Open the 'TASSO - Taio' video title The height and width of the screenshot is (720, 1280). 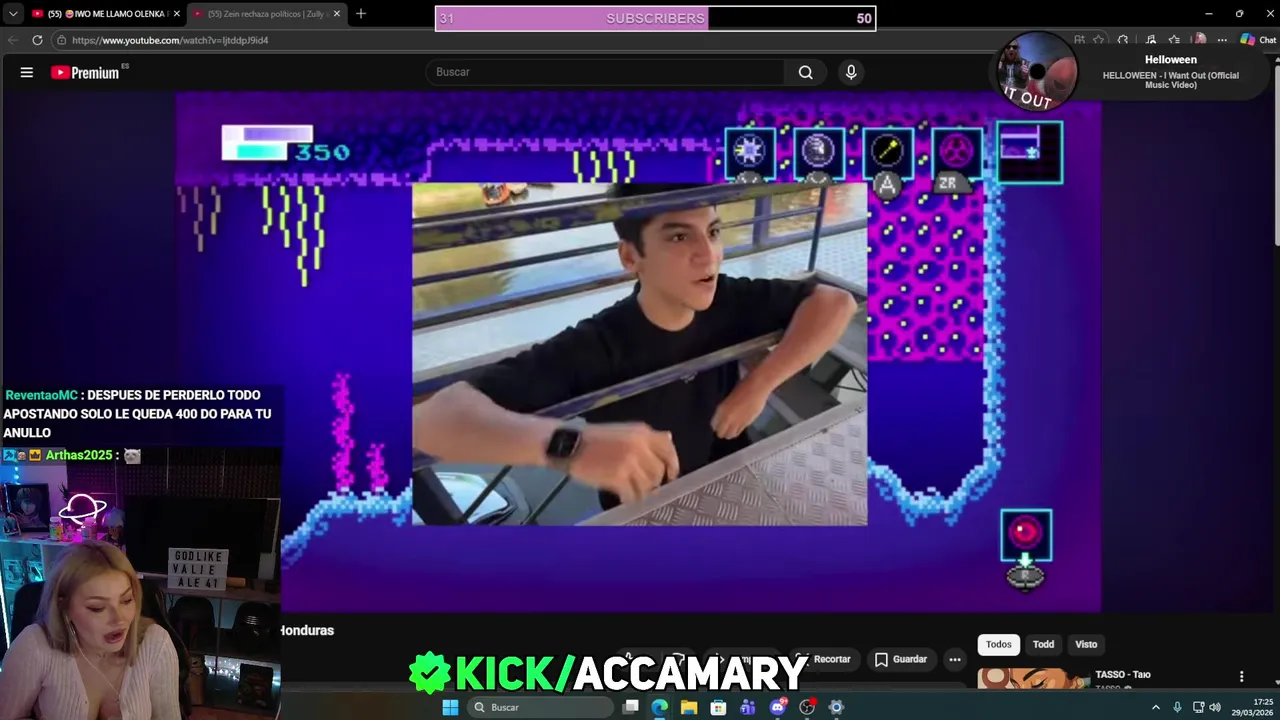coord(1123,675)
